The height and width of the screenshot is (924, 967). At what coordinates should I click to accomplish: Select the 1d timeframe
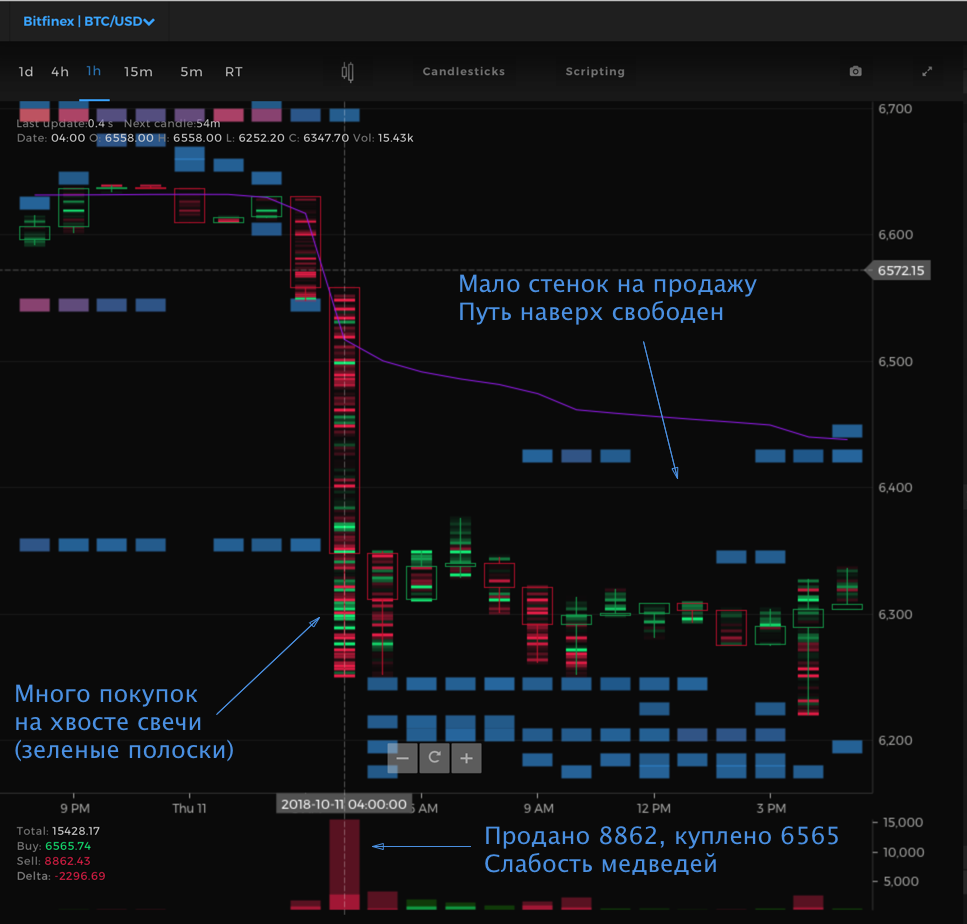click(26, 72)
